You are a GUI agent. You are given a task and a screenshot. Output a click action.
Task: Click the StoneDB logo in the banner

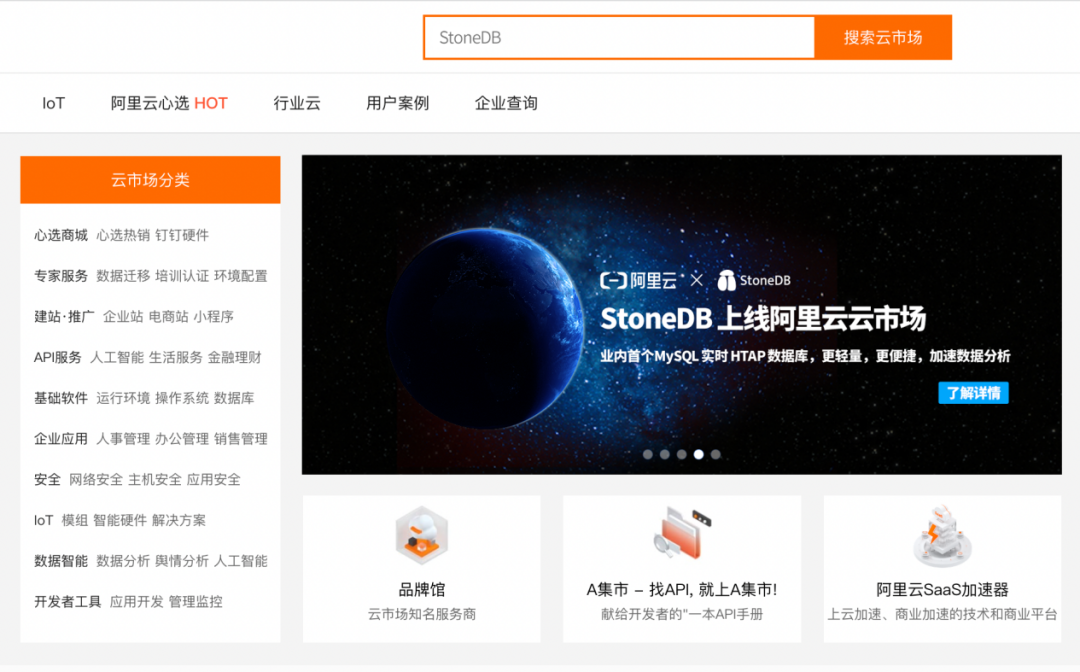click(755, 281)
